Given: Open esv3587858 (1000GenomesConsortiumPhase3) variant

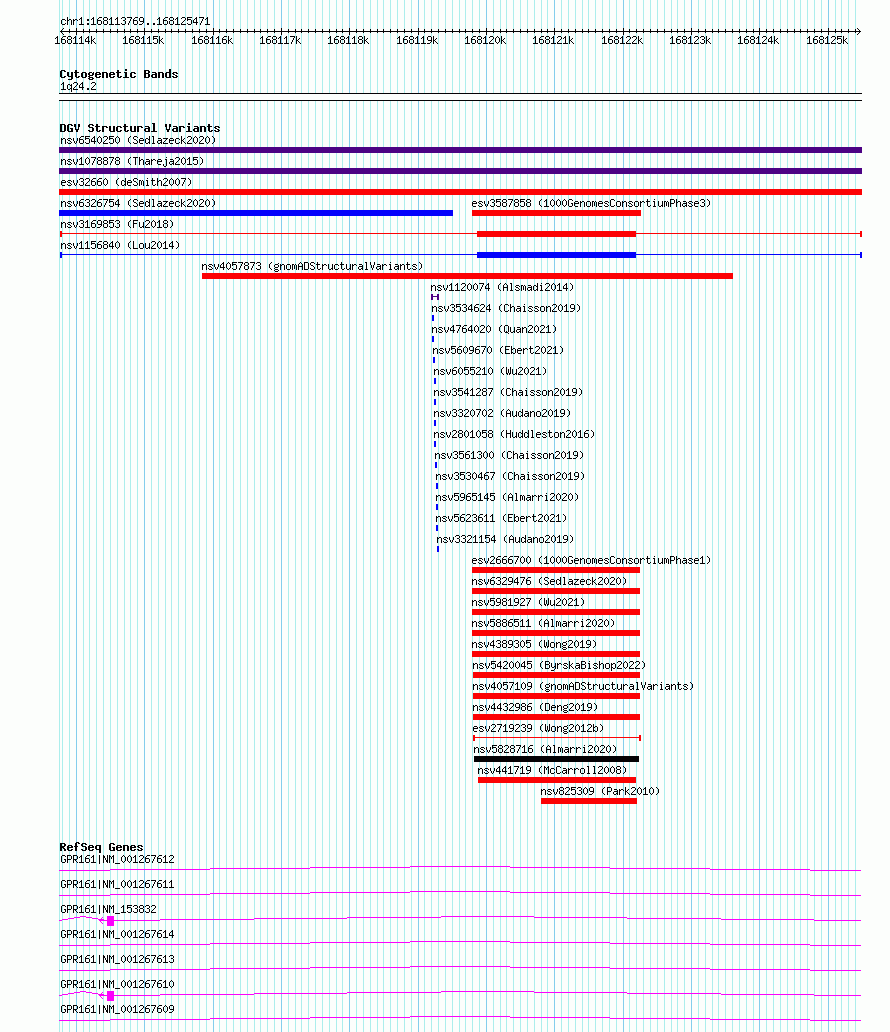Looking at the screenshot, I should (x=591, y=203).
